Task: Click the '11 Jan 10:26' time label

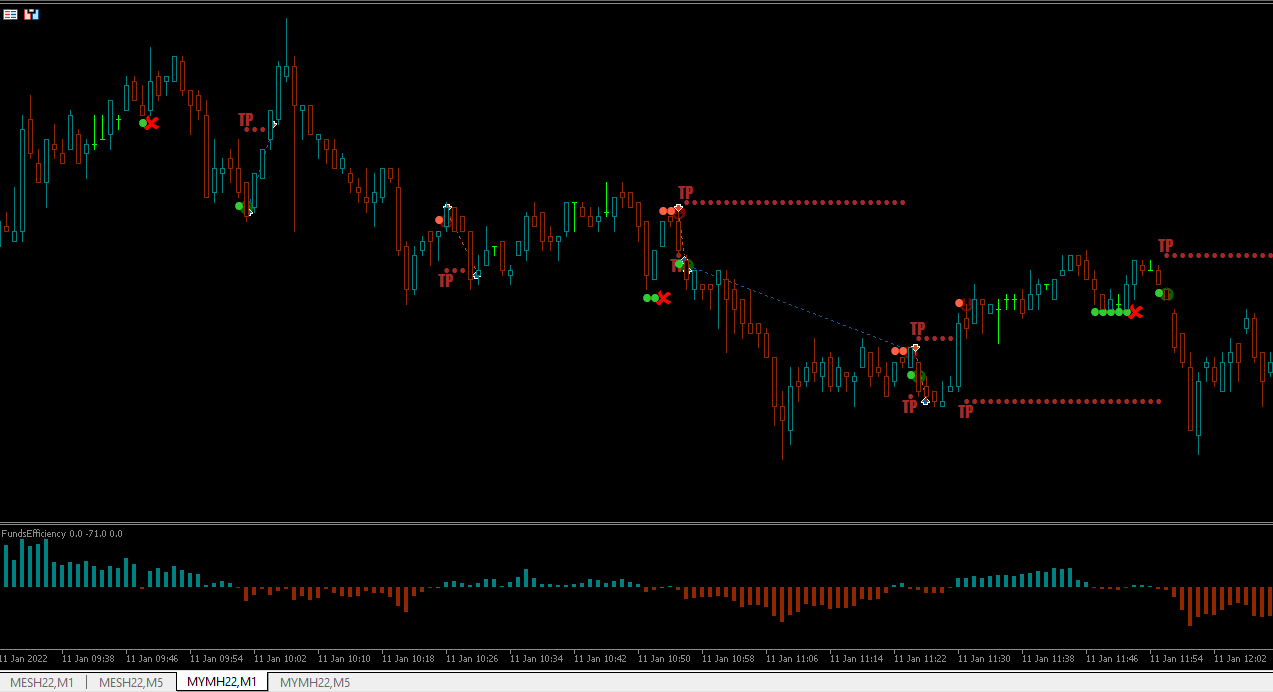Action: tap(472, 659)
